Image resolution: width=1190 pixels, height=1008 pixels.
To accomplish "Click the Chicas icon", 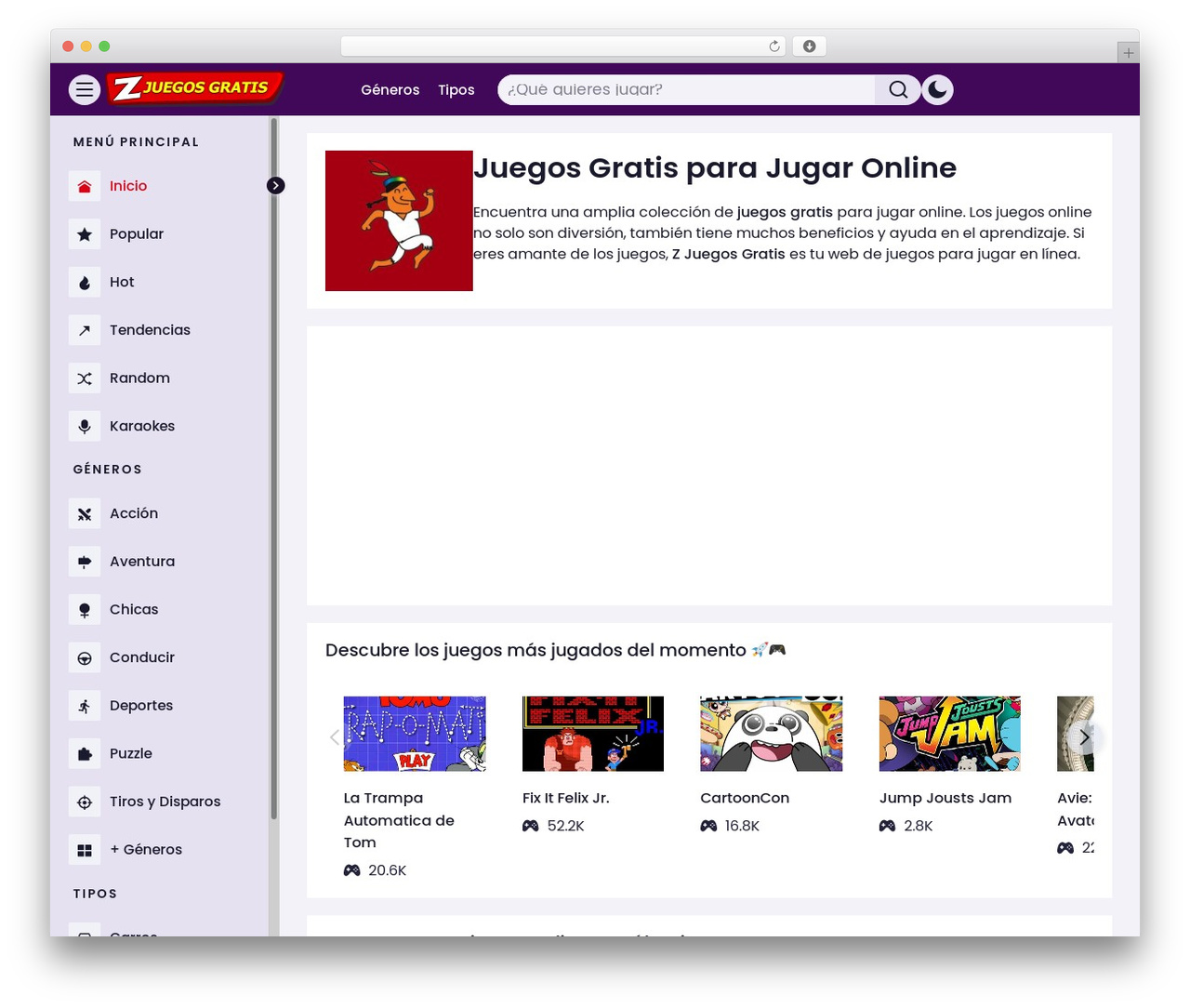I will (85, 610).
